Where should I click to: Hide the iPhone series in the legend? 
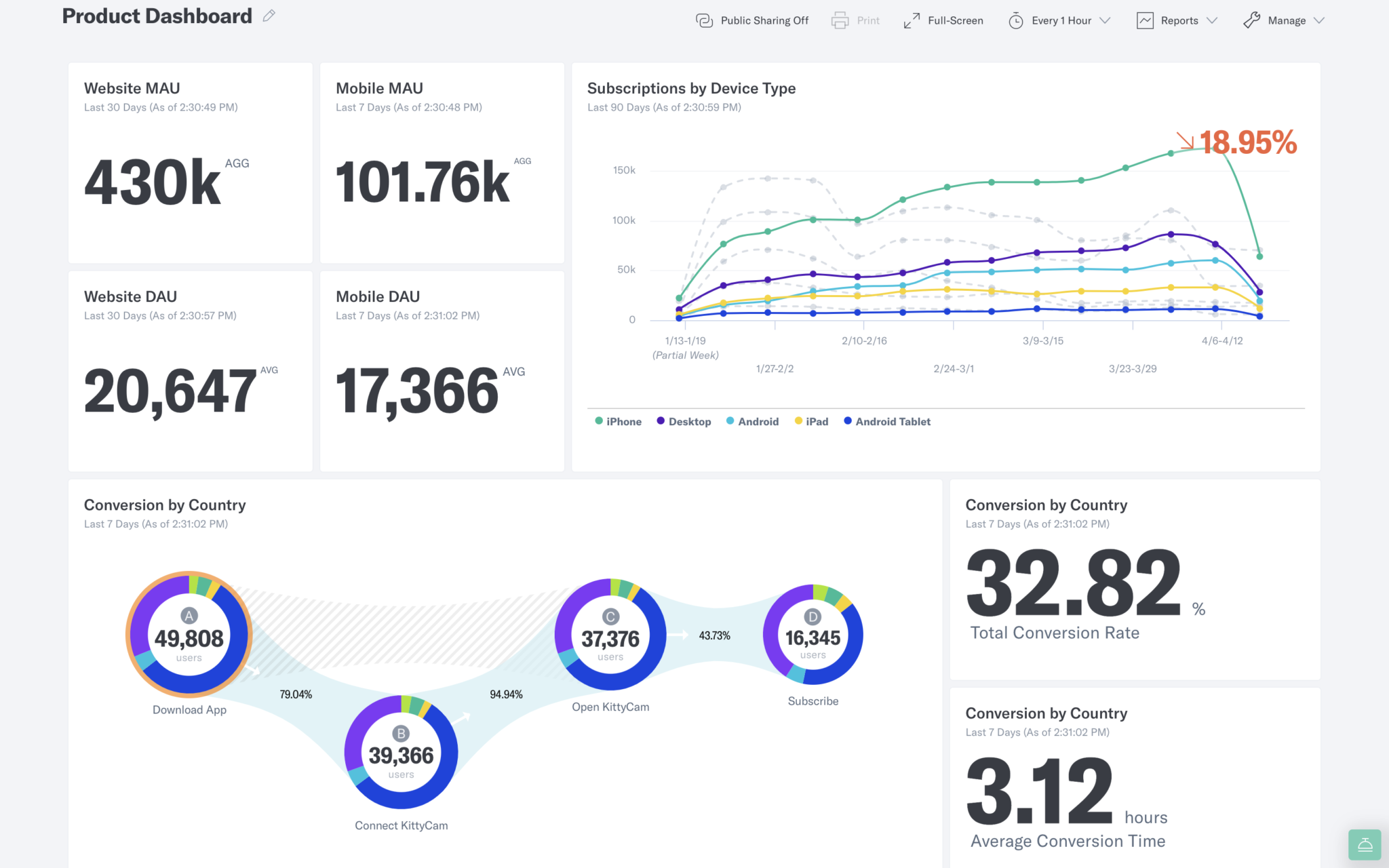click(x=617, y=421)
